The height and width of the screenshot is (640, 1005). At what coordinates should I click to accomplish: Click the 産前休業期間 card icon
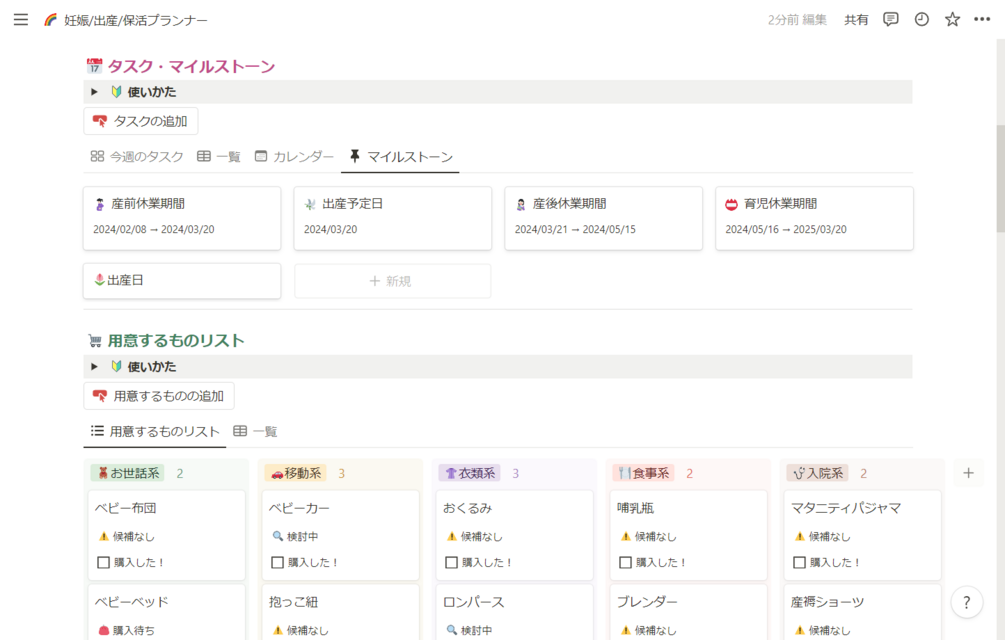99,204
